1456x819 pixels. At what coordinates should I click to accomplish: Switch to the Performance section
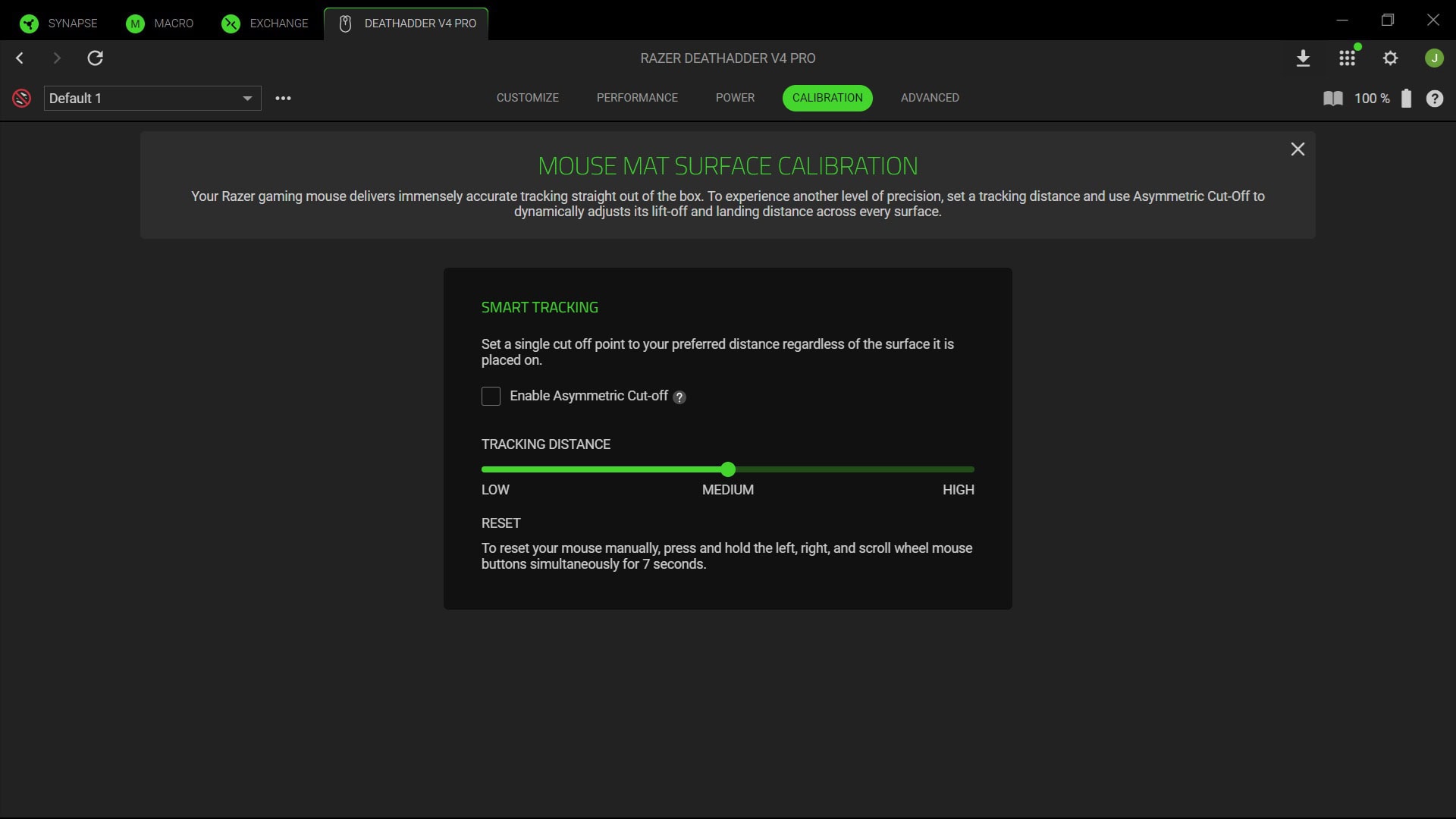pyautogui.click(x=637, y=98)
